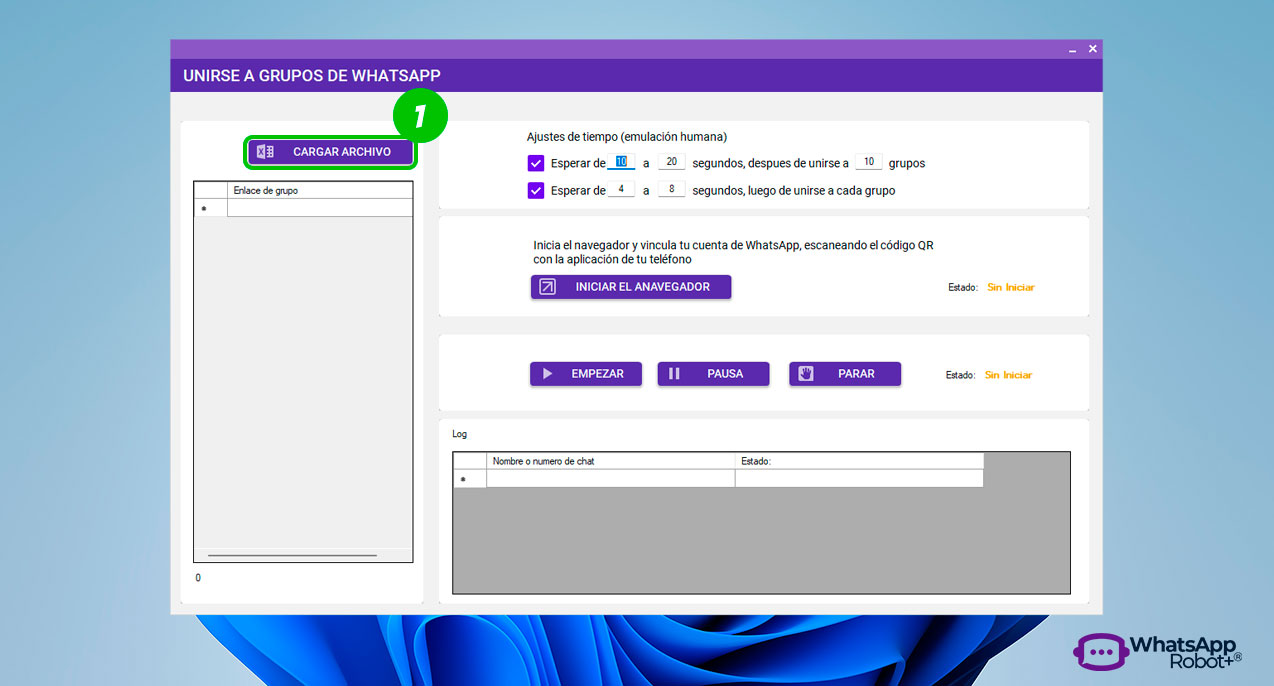The width and height of the screenshot is (1274, 686).
Task: Click the pause bars icon on PAUSA
Action: tap(674, 374)
